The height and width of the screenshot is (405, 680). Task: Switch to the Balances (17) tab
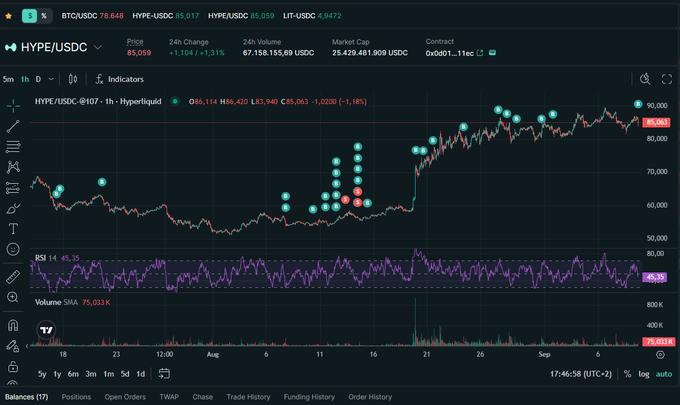pyautogui.click(x=26, y=397)
